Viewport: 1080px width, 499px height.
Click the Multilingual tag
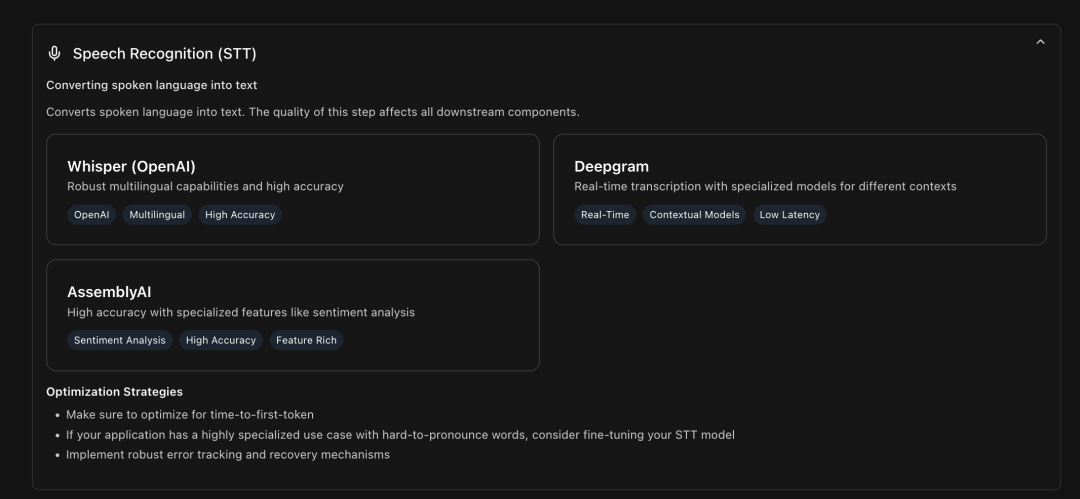point(157,214)
